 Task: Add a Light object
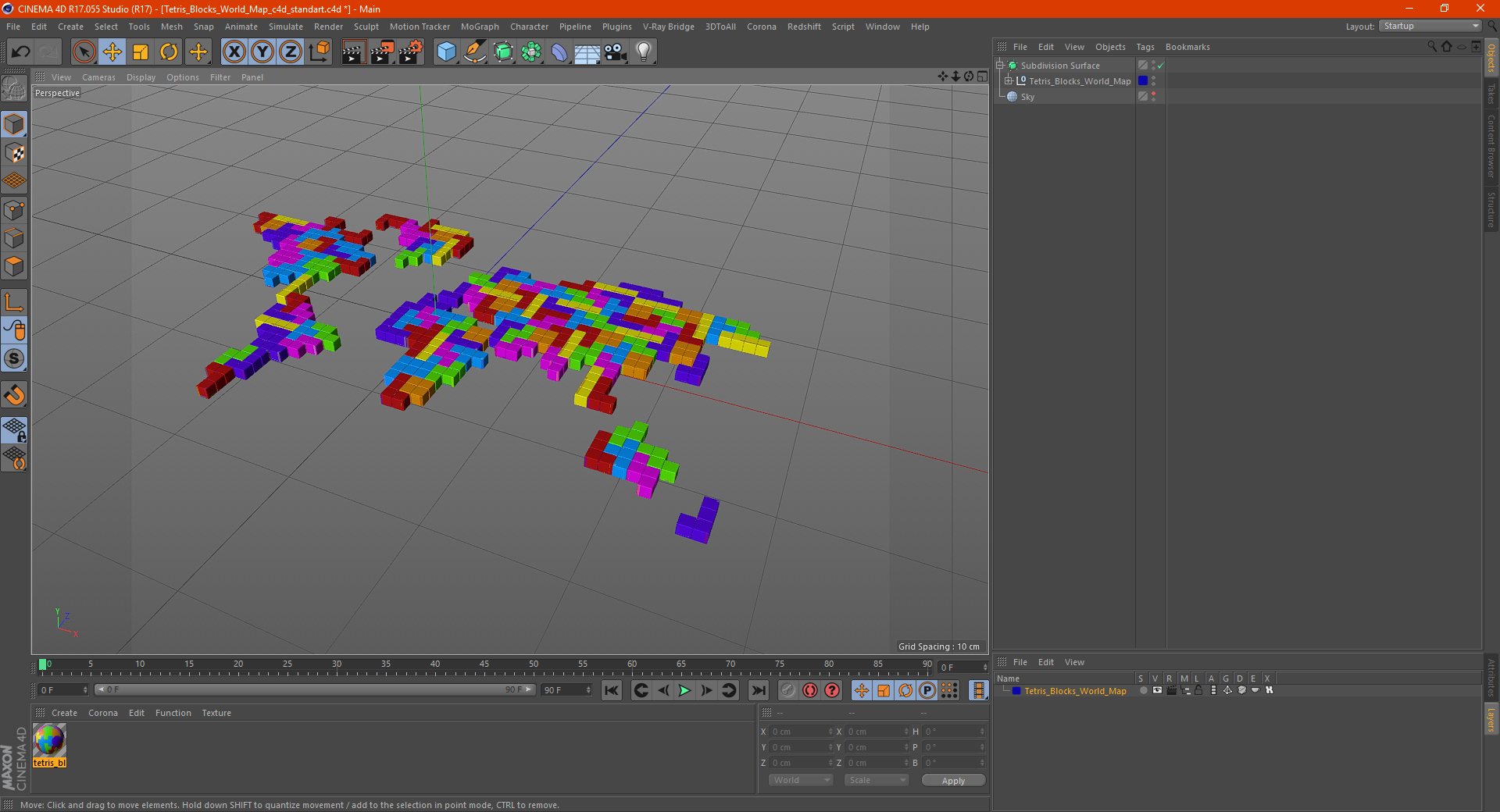[644, 52]
